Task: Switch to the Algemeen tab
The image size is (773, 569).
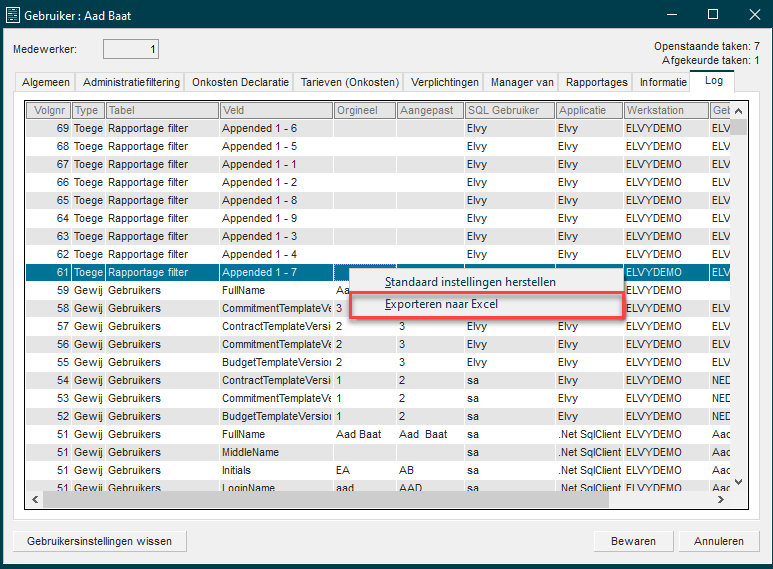Action: click(x=45, y=82)
